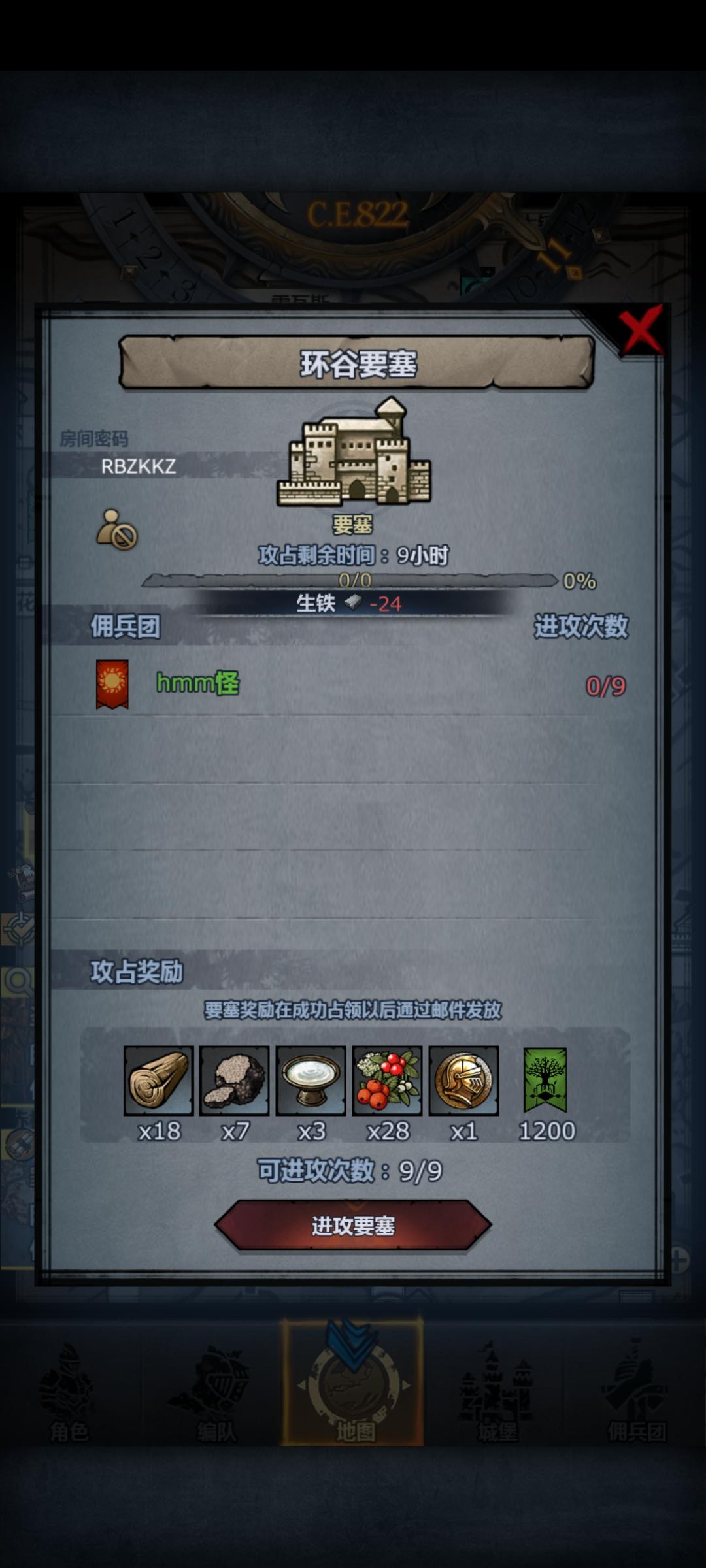Select the black truffle reward x7
706x1568 pixels.
click(235, 1080)
